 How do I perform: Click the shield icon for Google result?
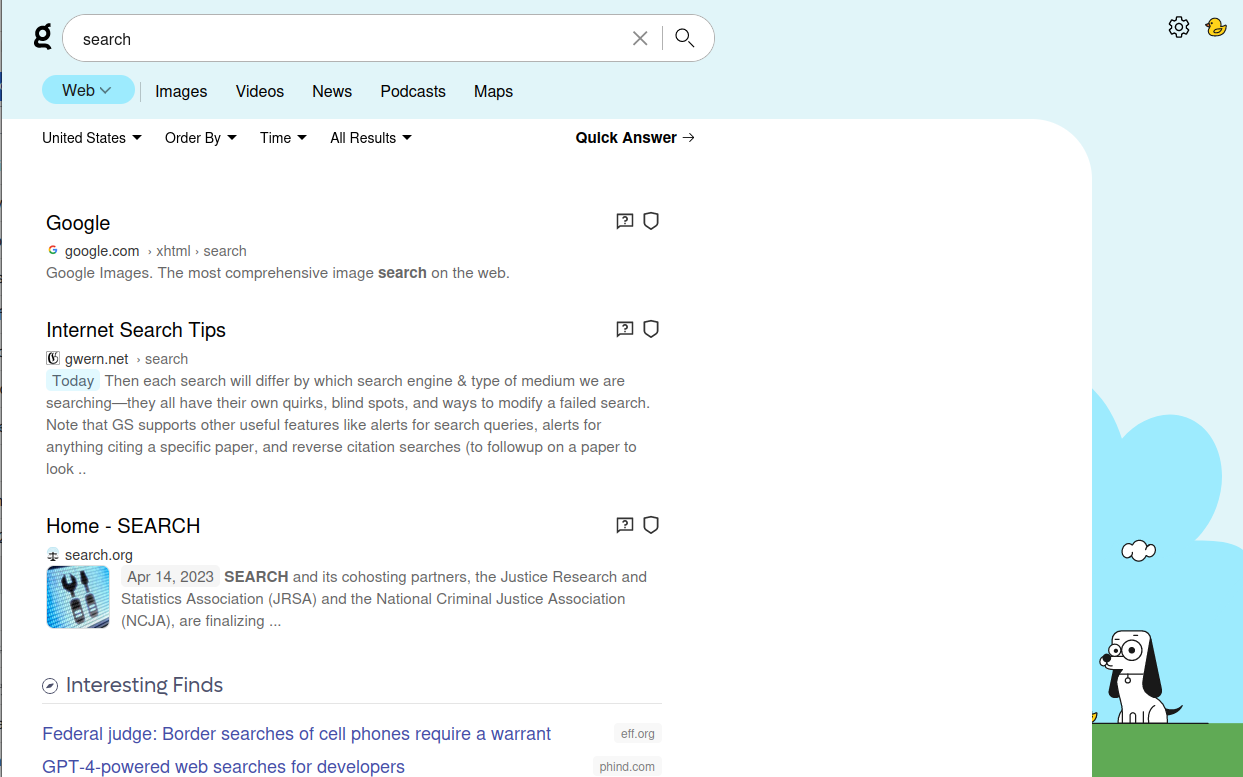point(651,221)
